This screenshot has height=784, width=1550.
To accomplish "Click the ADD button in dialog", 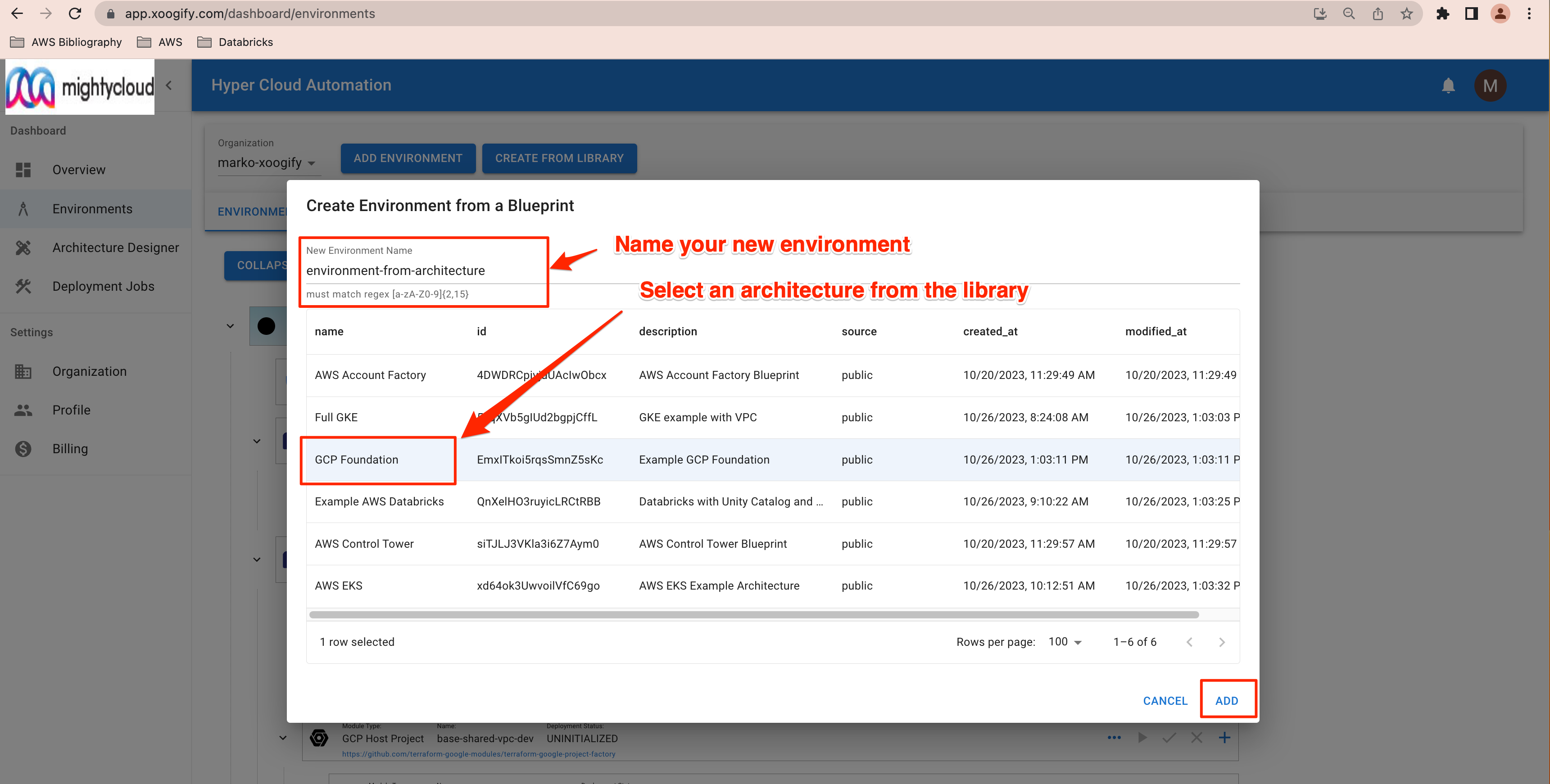I will [x=1226, y=701].
